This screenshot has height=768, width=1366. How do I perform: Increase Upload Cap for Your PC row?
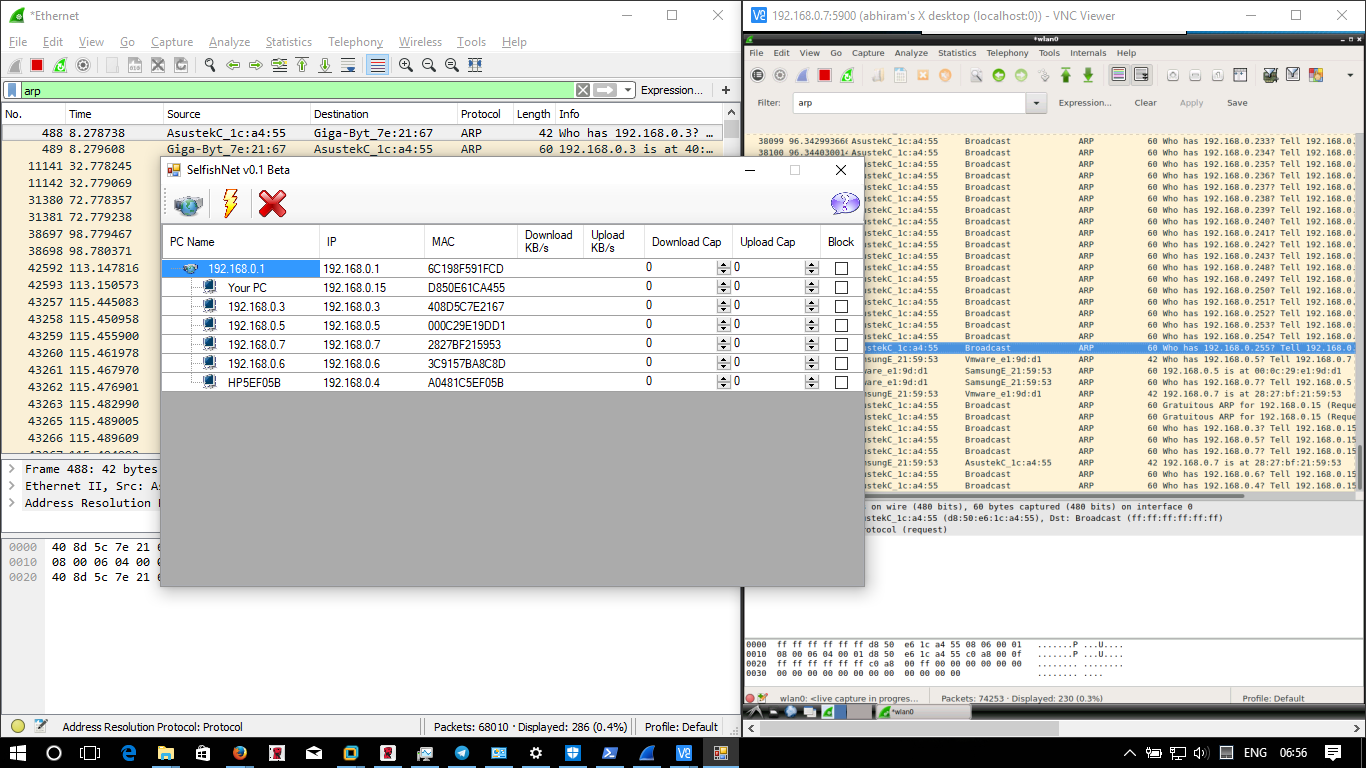tap(812, 284)
